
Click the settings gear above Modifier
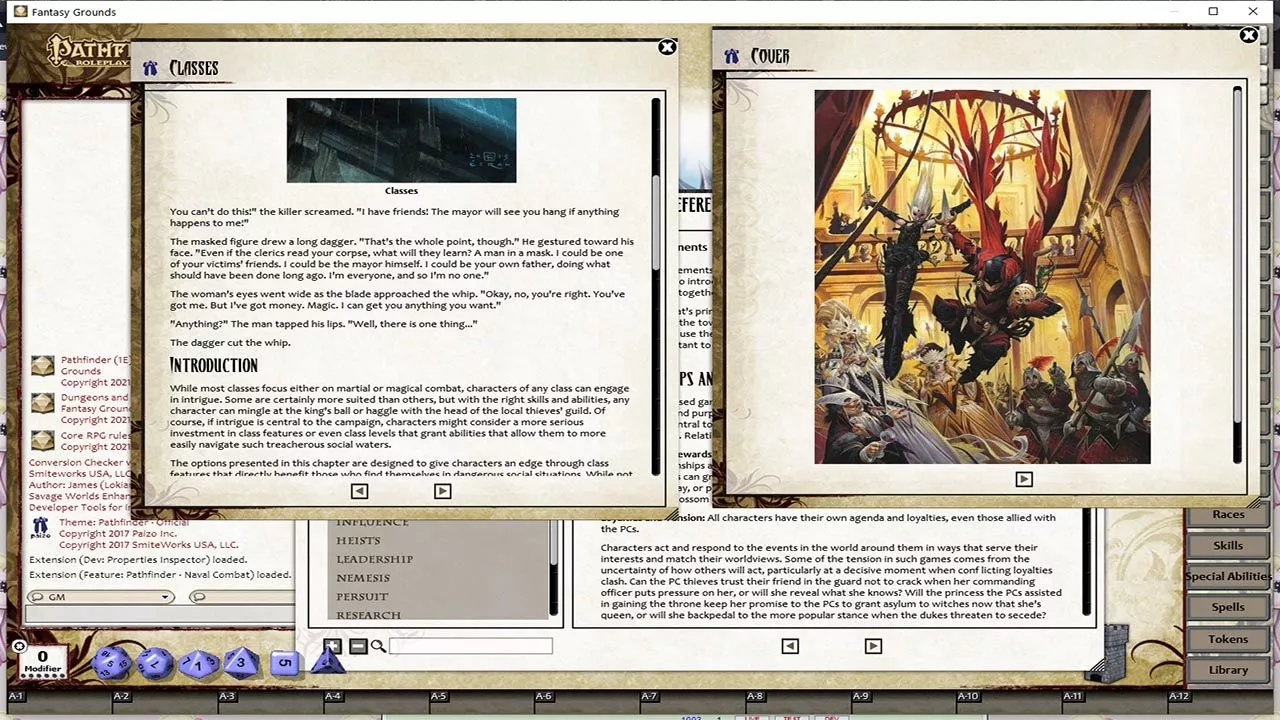click(19, 646)
